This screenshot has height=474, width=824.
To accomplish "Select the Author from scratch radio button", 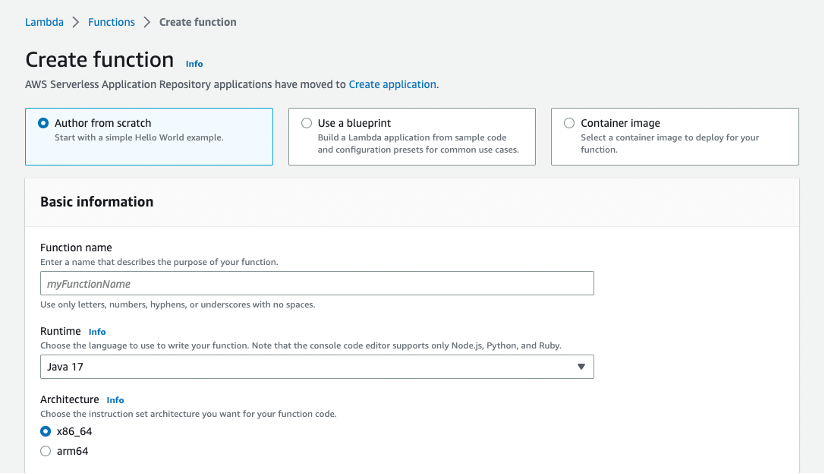I will point(43,123).
